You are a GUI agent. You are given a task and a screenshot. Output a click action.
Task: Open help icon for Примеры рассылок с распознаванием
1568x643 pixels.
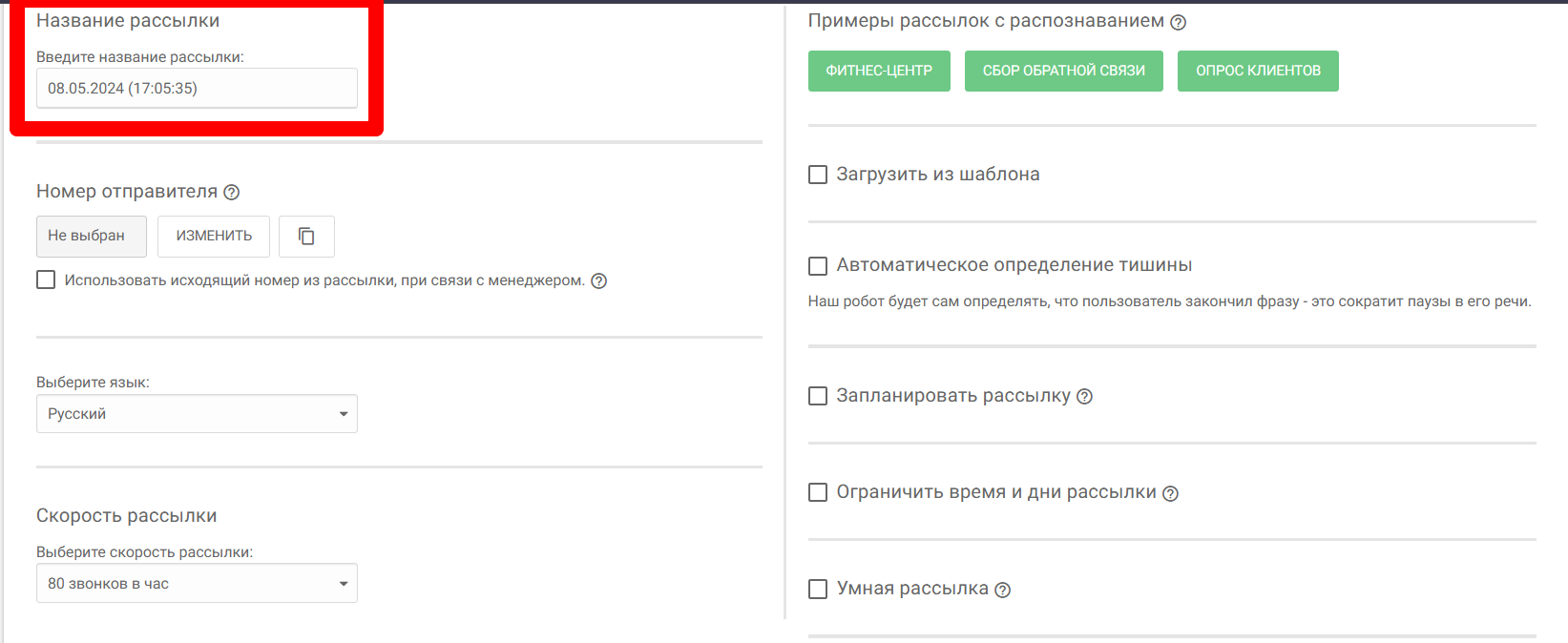click(x=1178, y=22)
